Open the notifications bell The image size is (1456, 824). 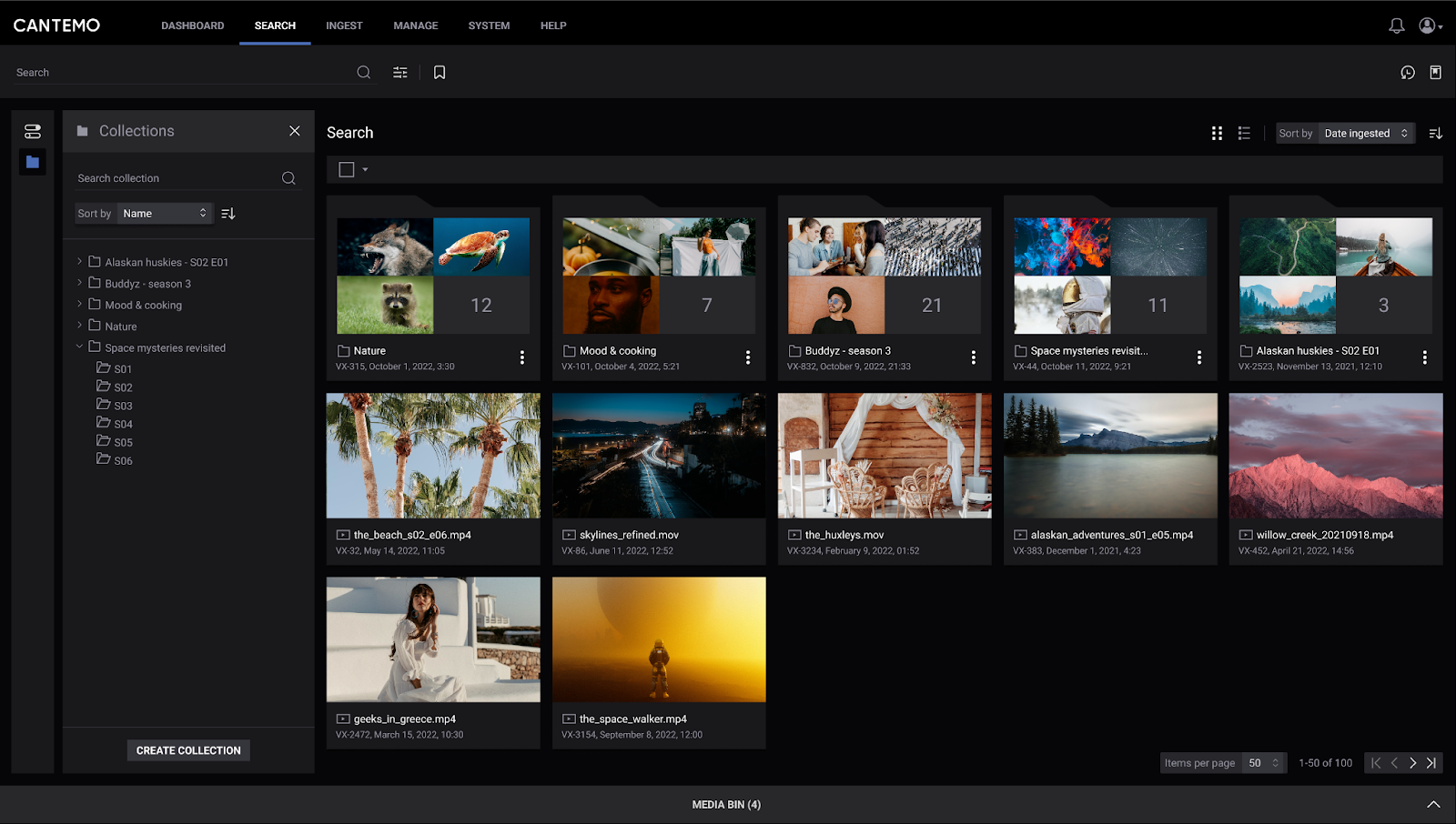1396,25
